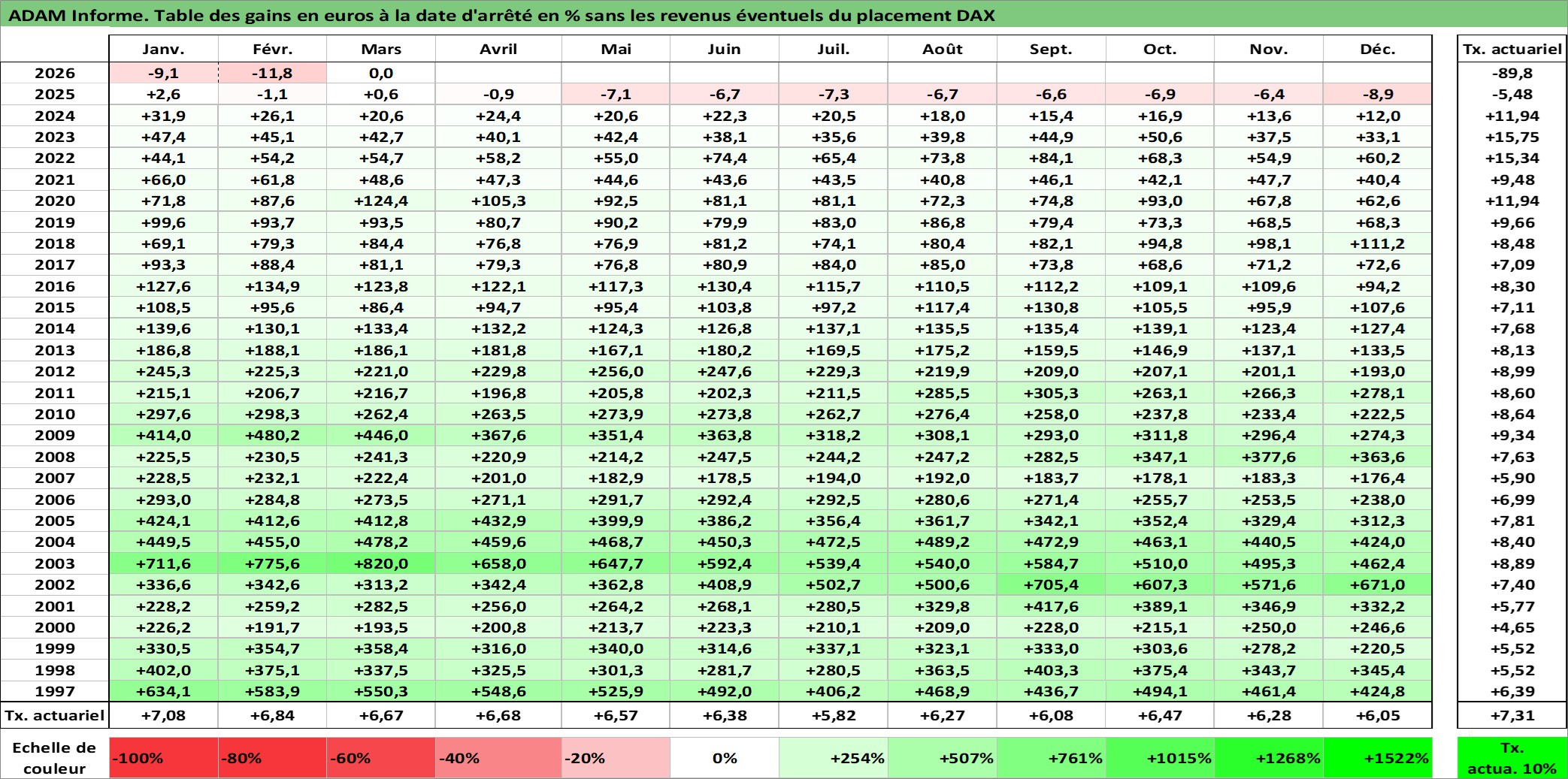Click the +671,0 cell
The image size is (1568, 779).
tap(1378, 584)
